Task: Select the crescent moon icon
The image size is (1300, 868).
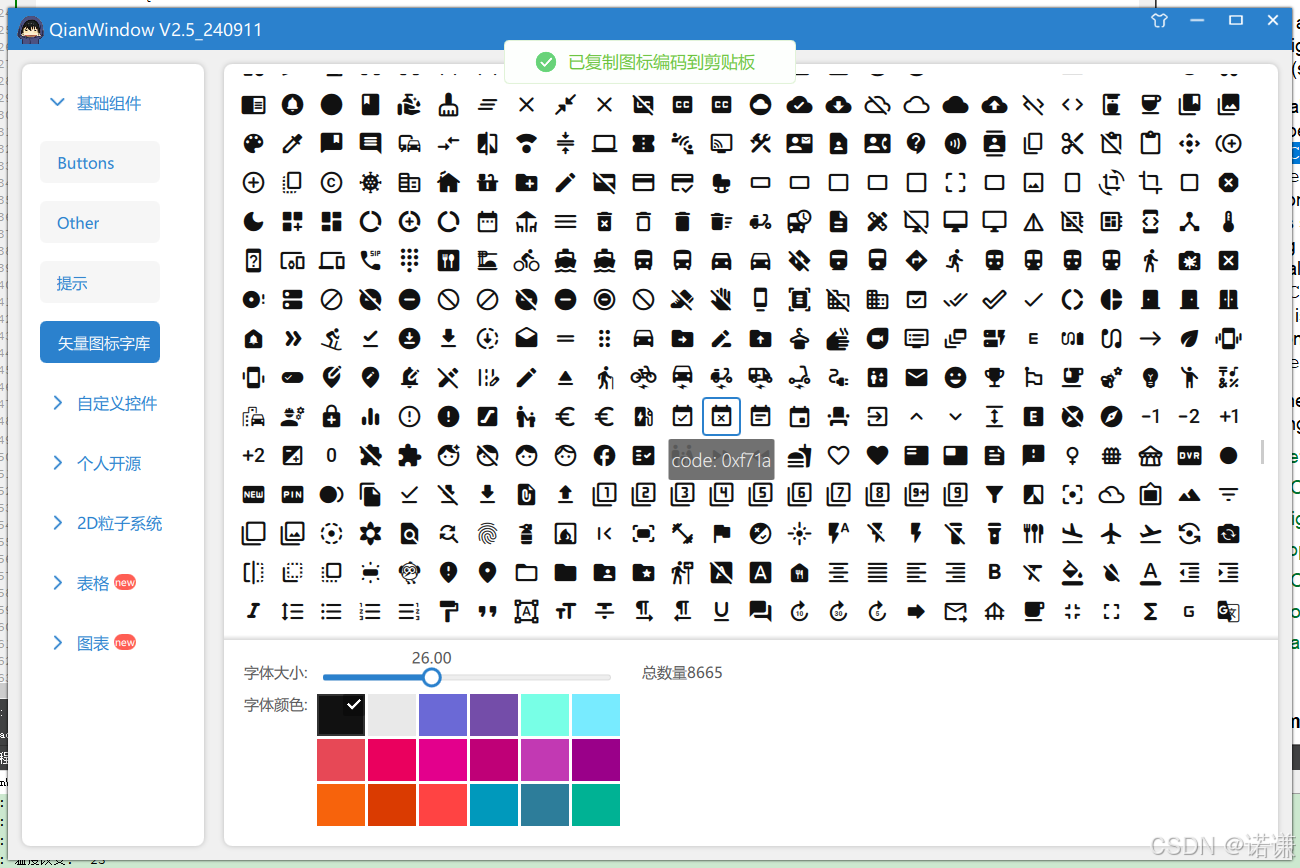Action: tap(253, 221)
